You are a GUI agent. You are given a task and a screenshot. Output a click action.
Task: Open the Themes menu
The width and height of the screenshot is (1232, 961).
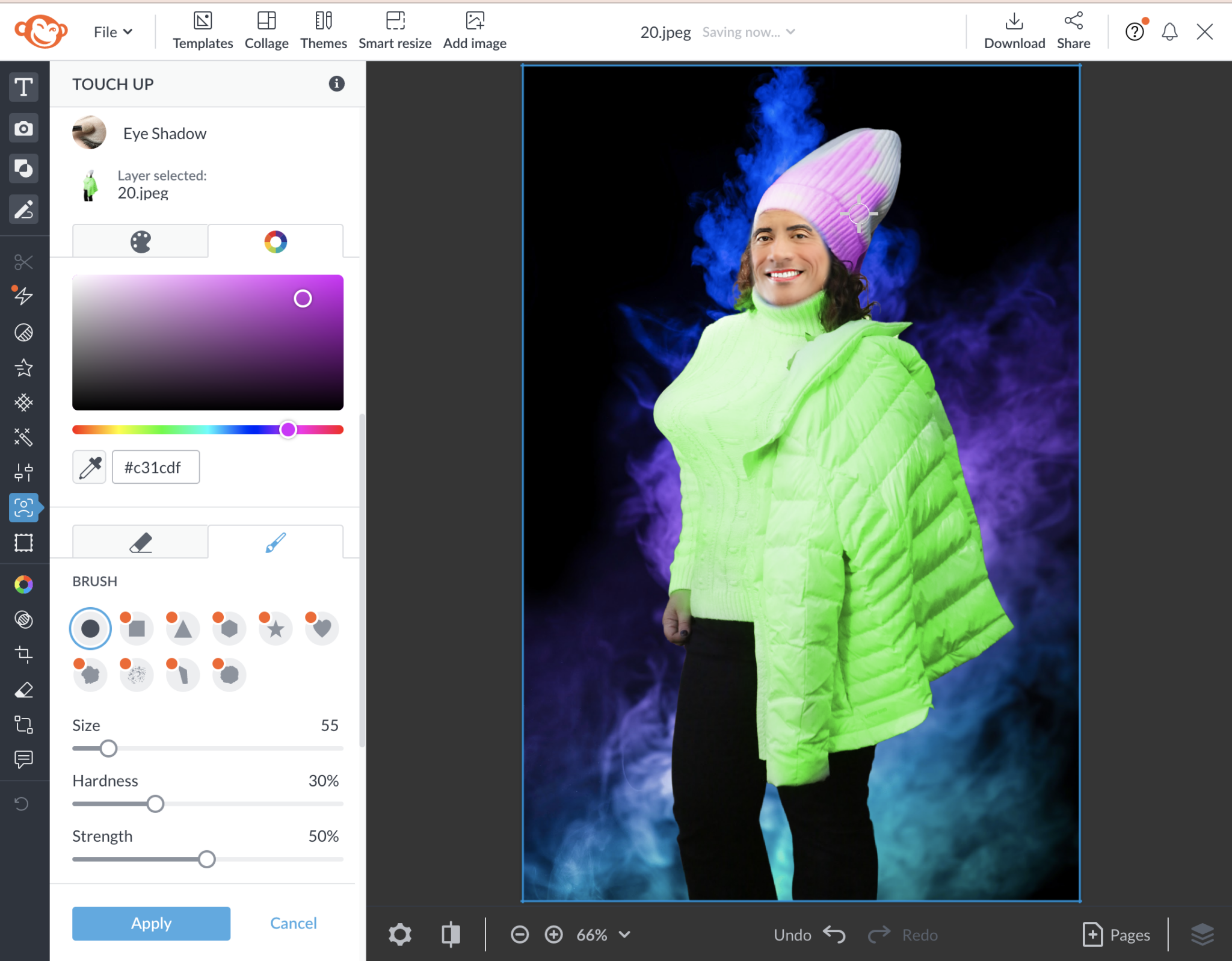click(323, 30)
